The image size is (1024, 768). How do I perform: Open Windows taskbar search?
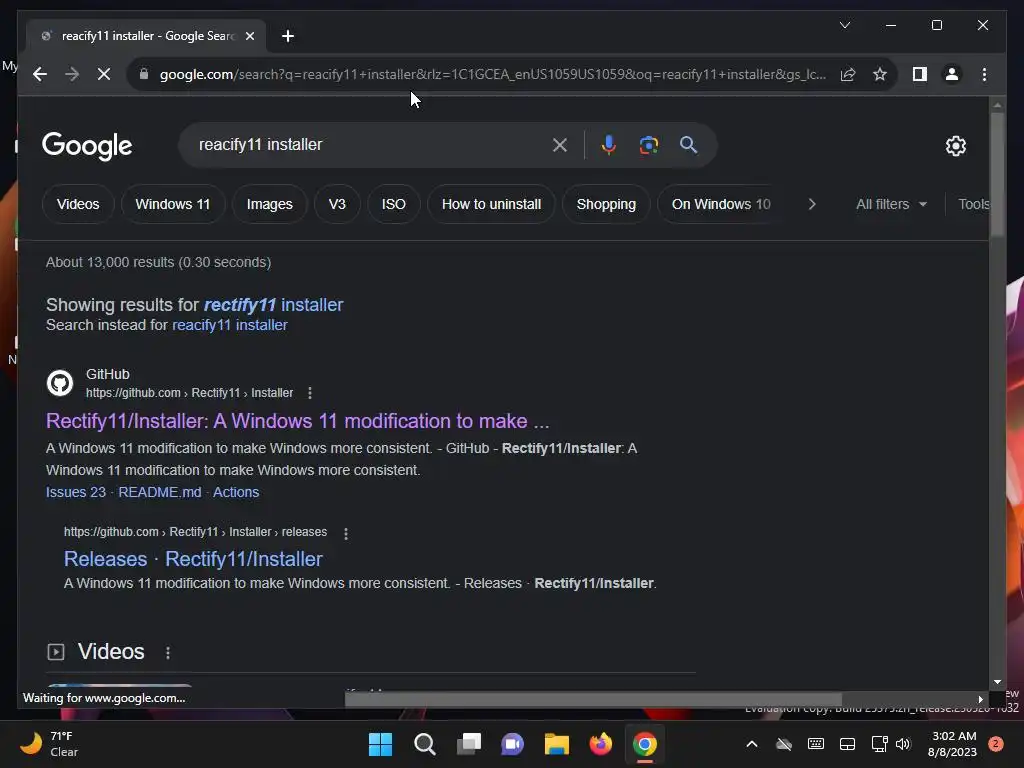pyautogui.click(x=424, y=744)
